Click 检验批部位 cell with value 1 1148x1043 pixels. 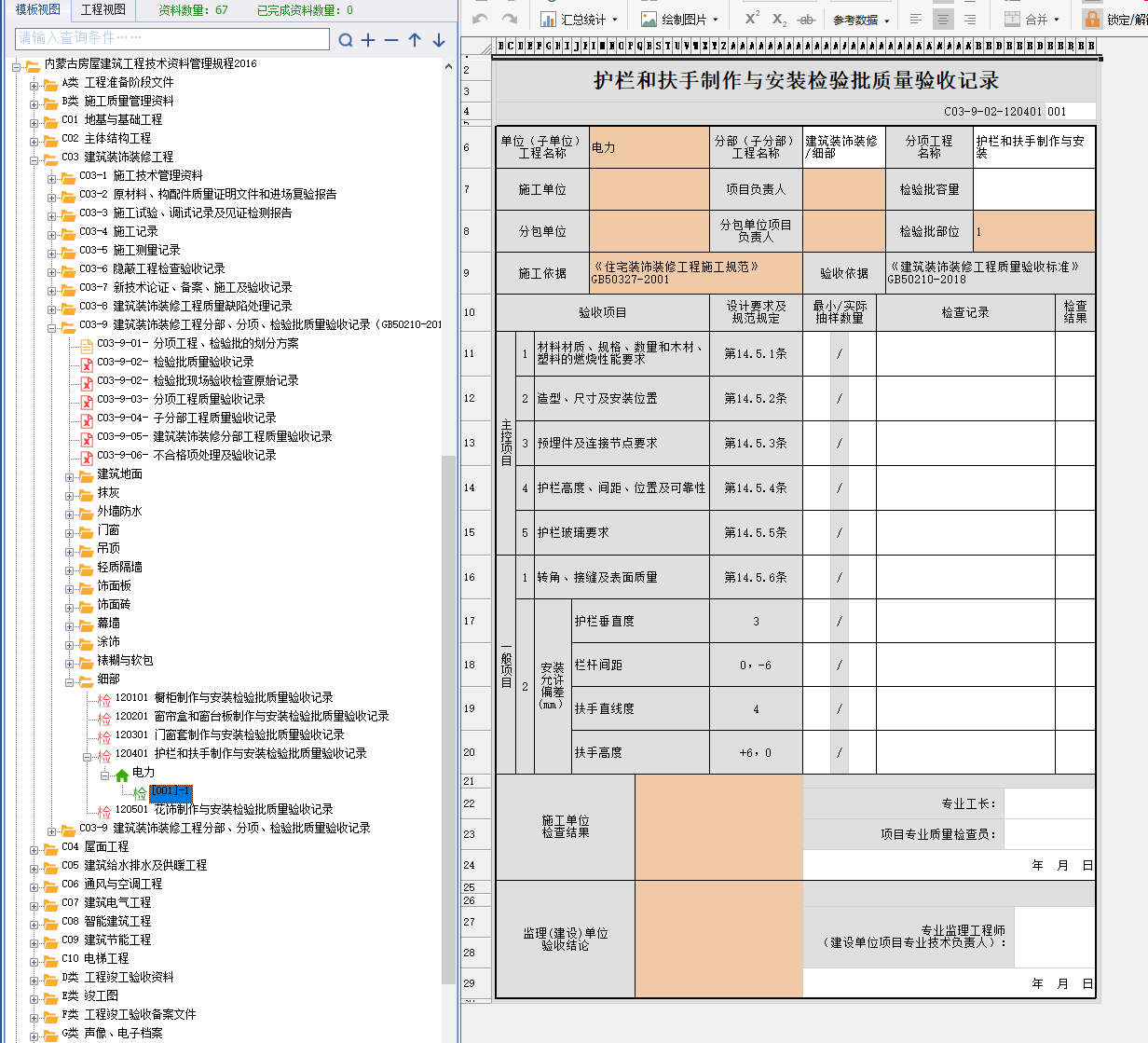click(1034, 231)
